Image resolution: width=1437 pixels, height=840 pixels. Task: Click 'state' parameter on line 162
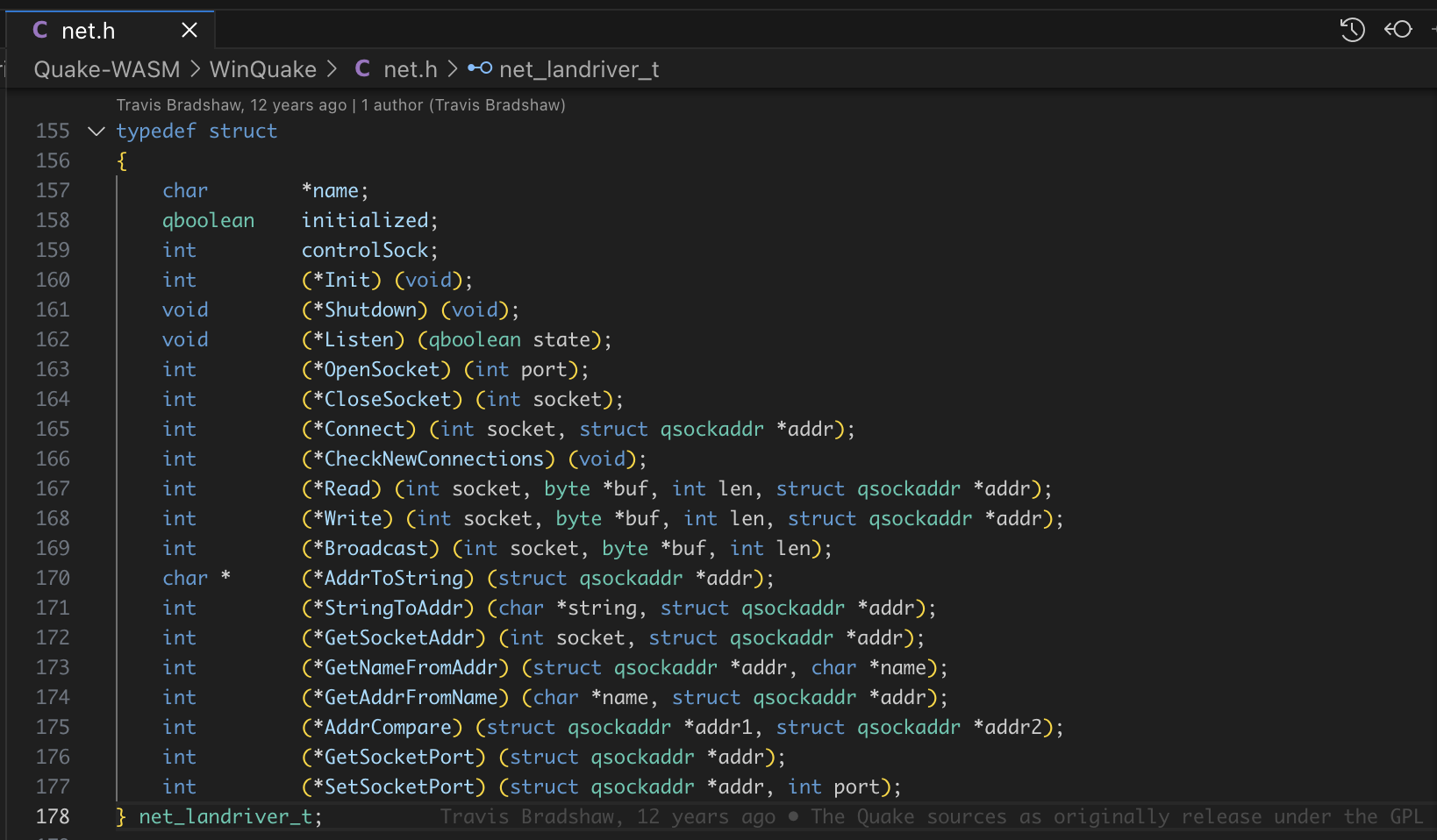[x=561, y=340]
